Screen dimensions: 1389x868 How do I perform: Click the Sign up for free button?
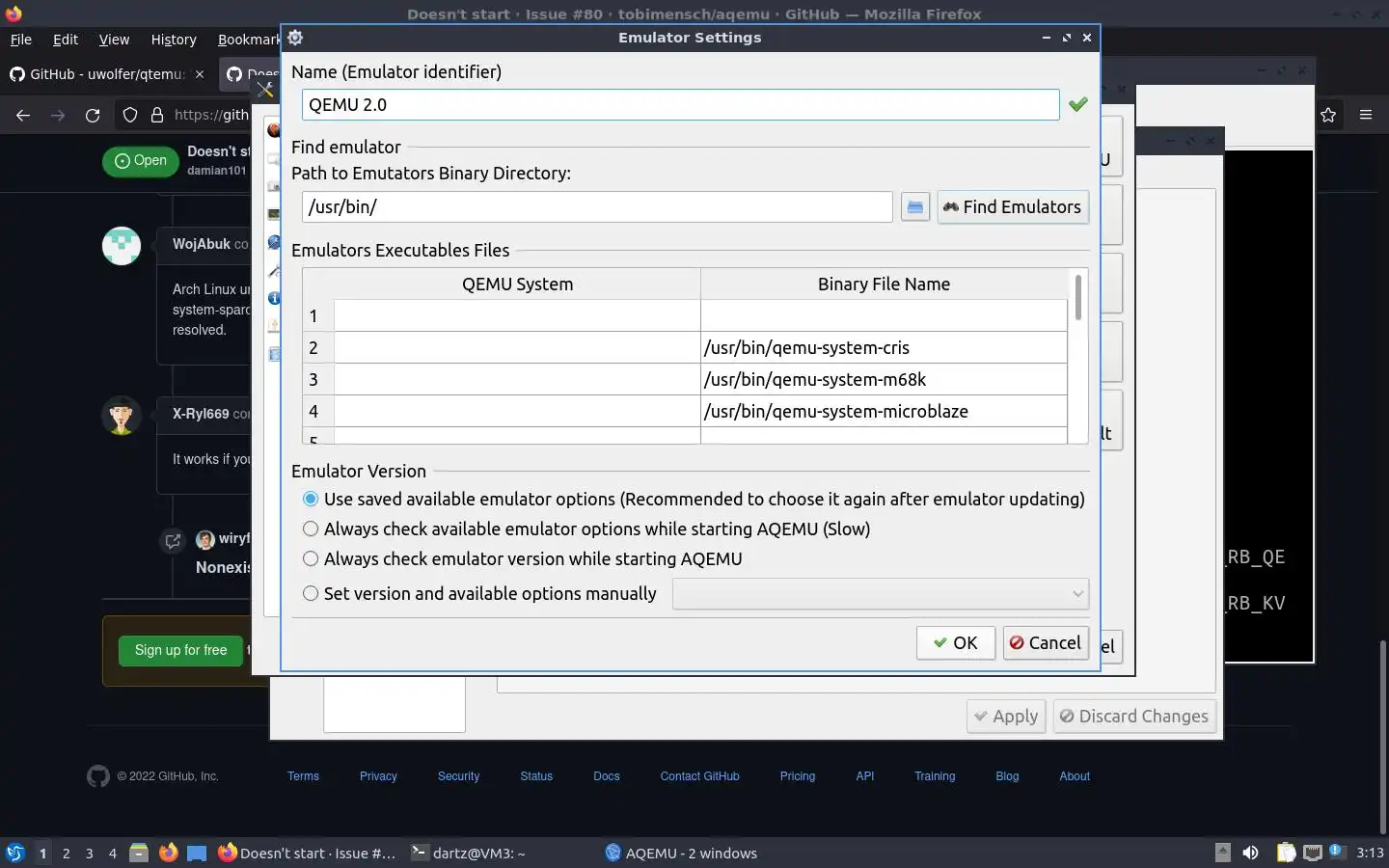[181, 650]
